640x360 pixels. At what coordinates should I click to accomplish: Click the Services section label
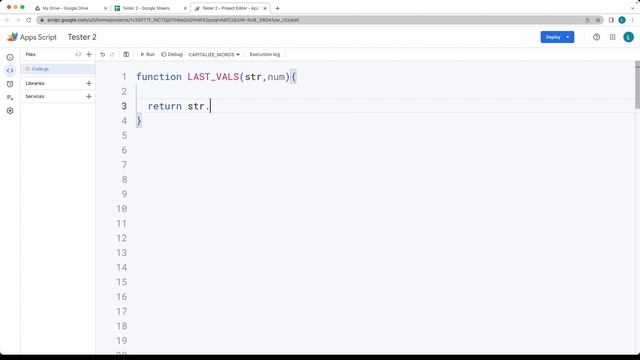coord(35,96)
